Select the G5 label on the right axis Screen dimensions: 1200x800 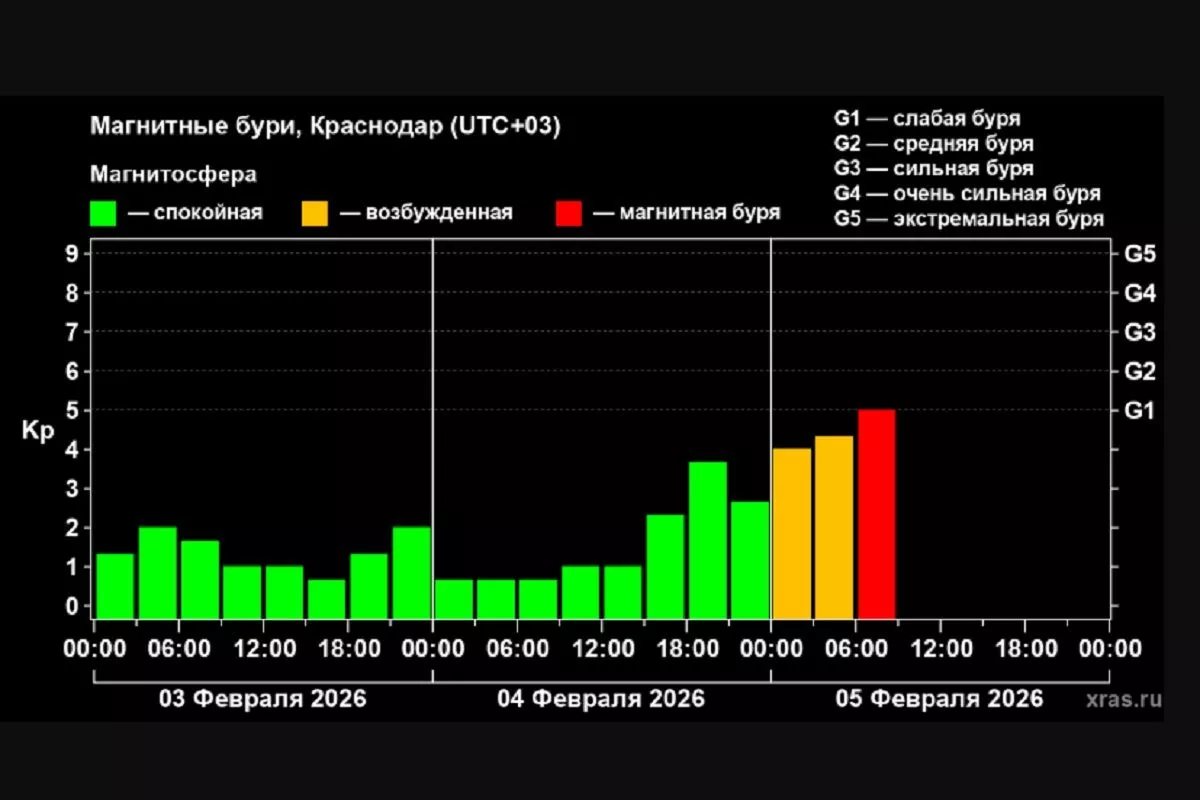pos(1140,254)
